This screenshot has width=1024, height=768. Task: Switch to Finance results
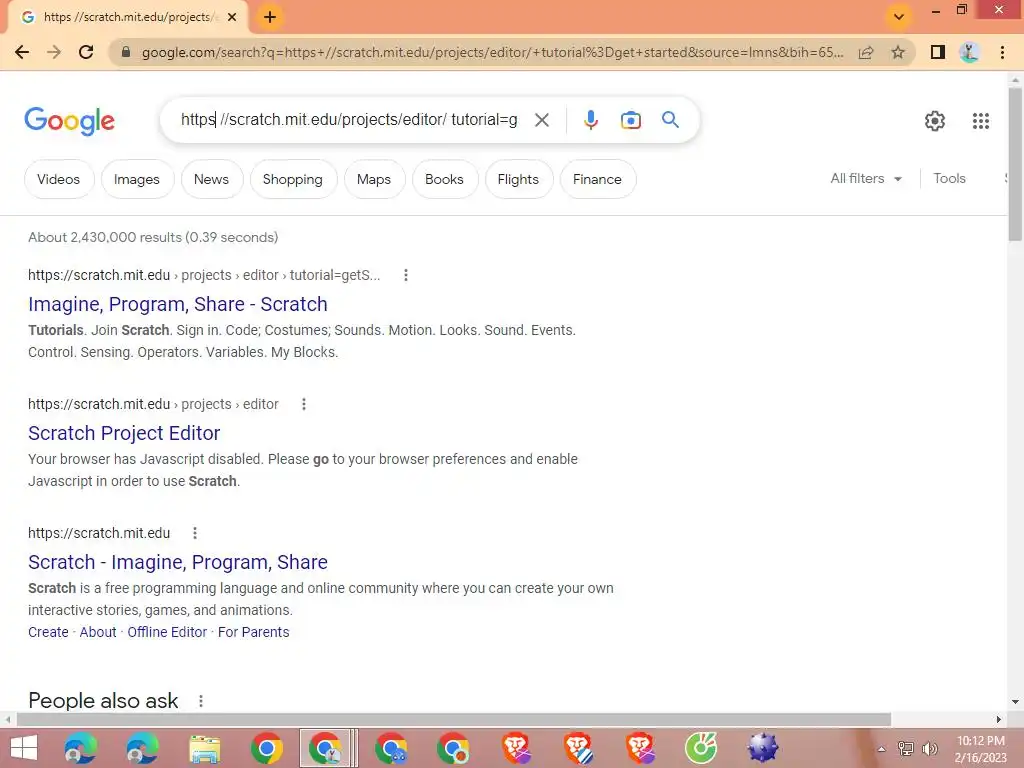point(598,179)
